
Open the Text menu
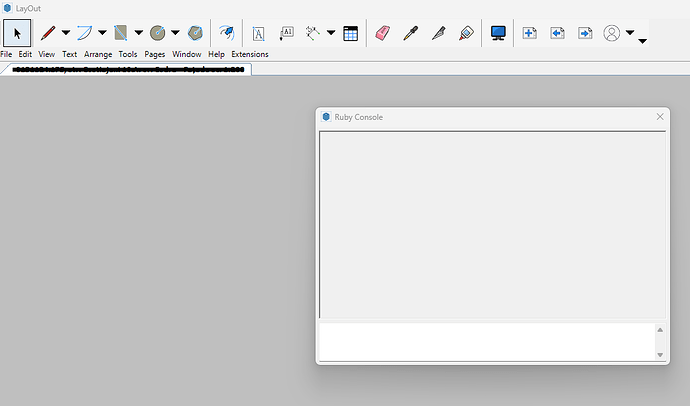(70, 54)
